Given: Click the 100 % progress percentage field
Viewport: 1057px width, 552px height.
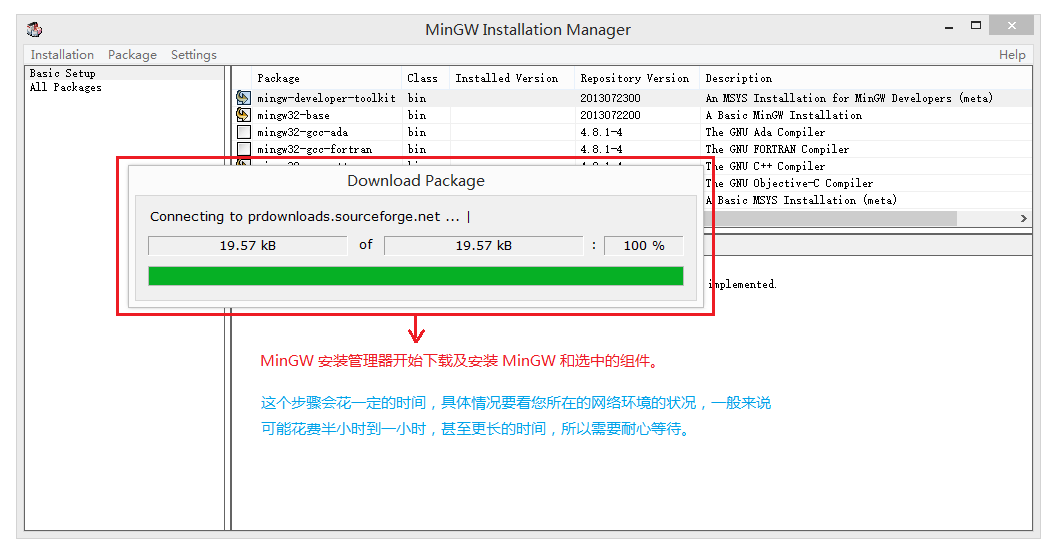Looking at the screenshot, I should [644, 245].
